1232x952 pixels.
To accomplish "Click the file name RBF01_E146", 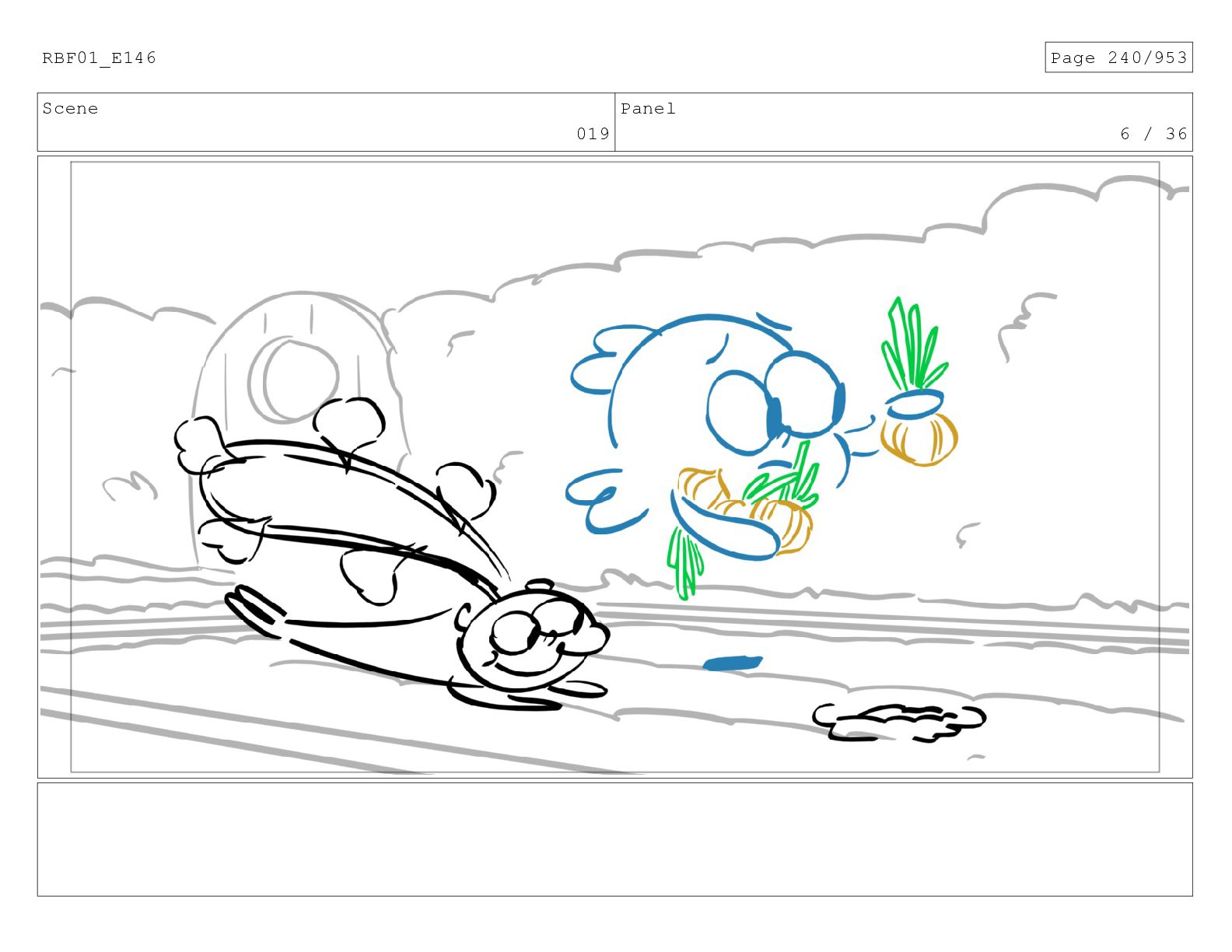I will pos(99,58).
